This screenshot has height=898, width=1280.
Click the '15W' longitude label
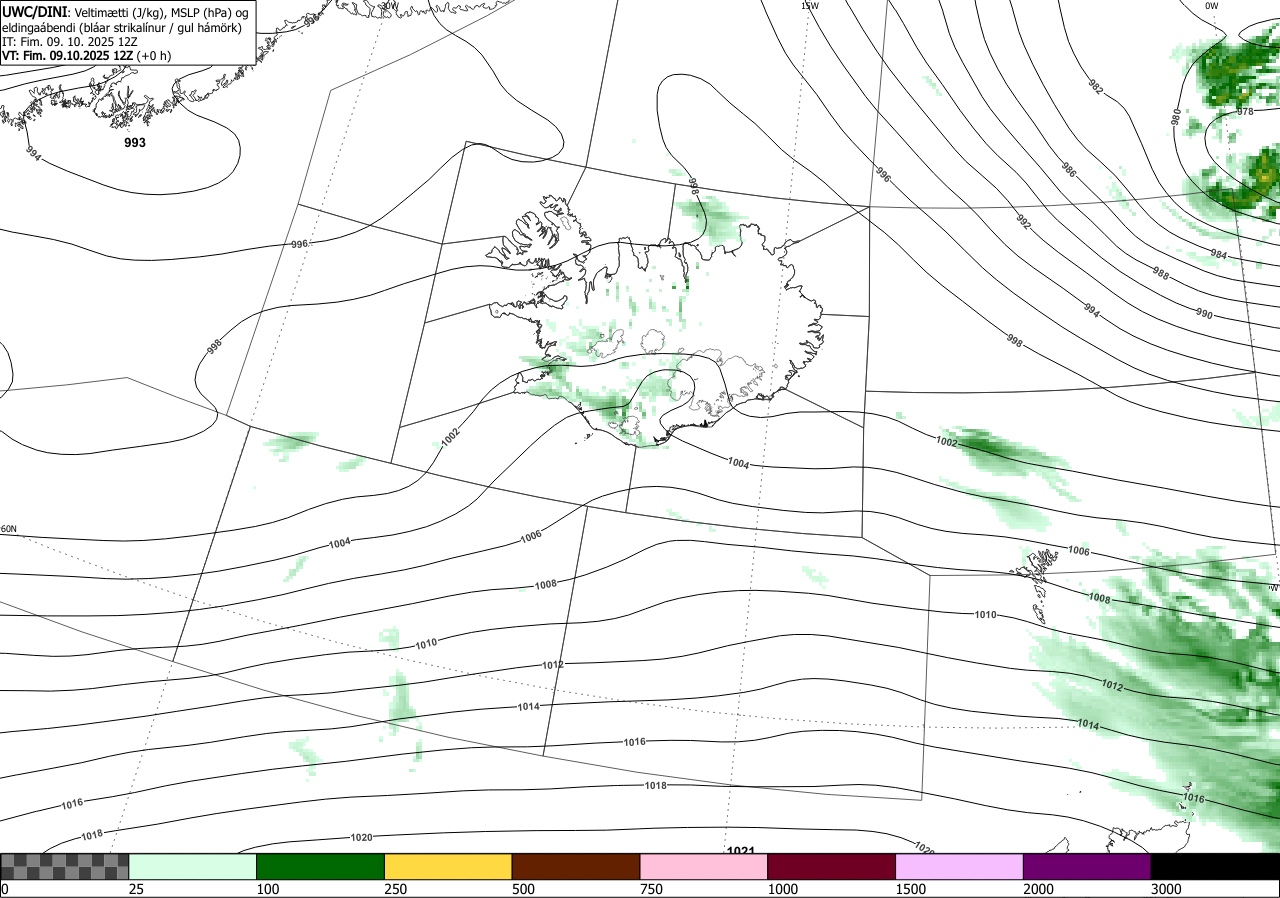pyautogui.click(x=809, y=6)
